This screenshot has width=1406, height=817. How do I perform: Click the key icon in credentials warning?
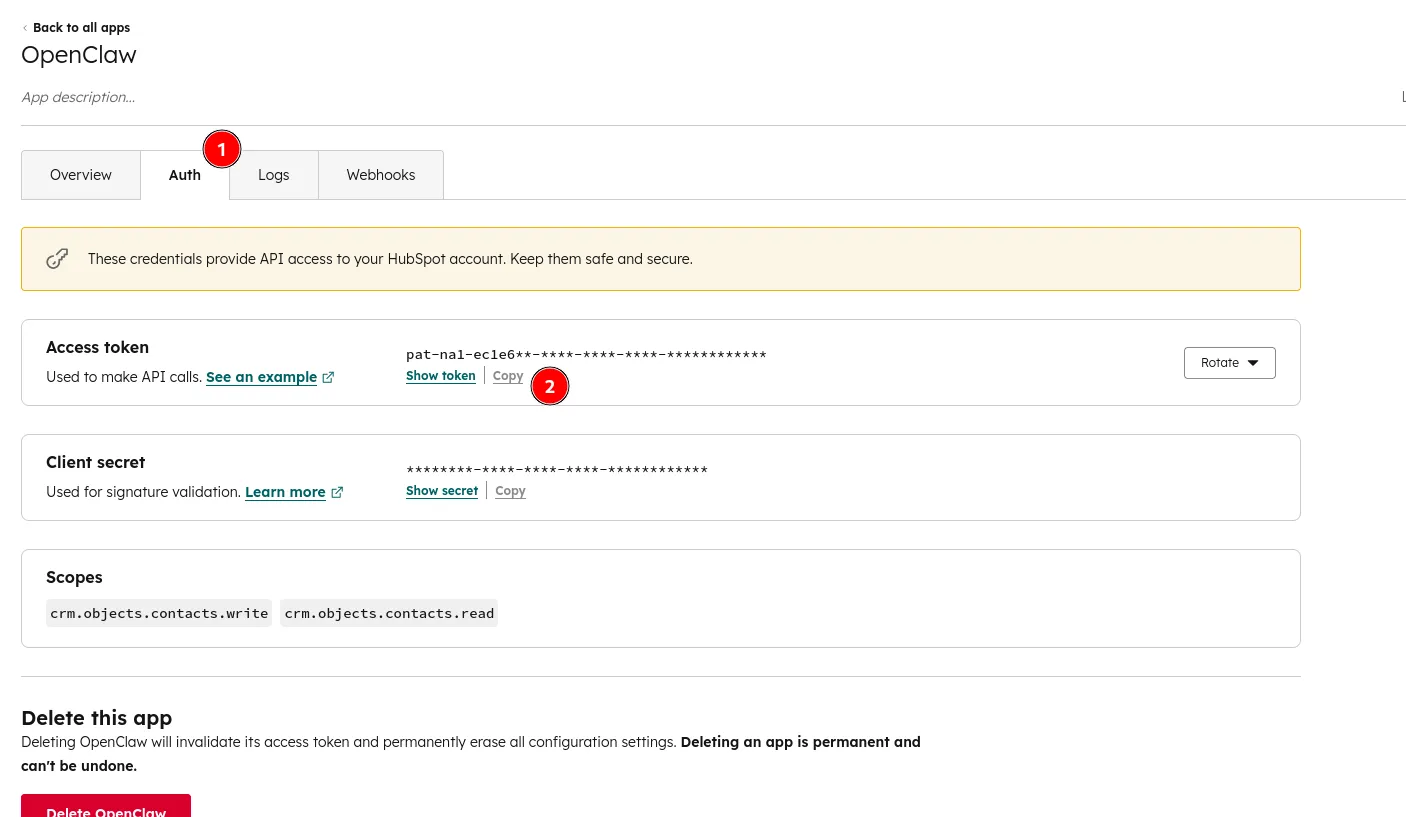[x=58, y=259]
